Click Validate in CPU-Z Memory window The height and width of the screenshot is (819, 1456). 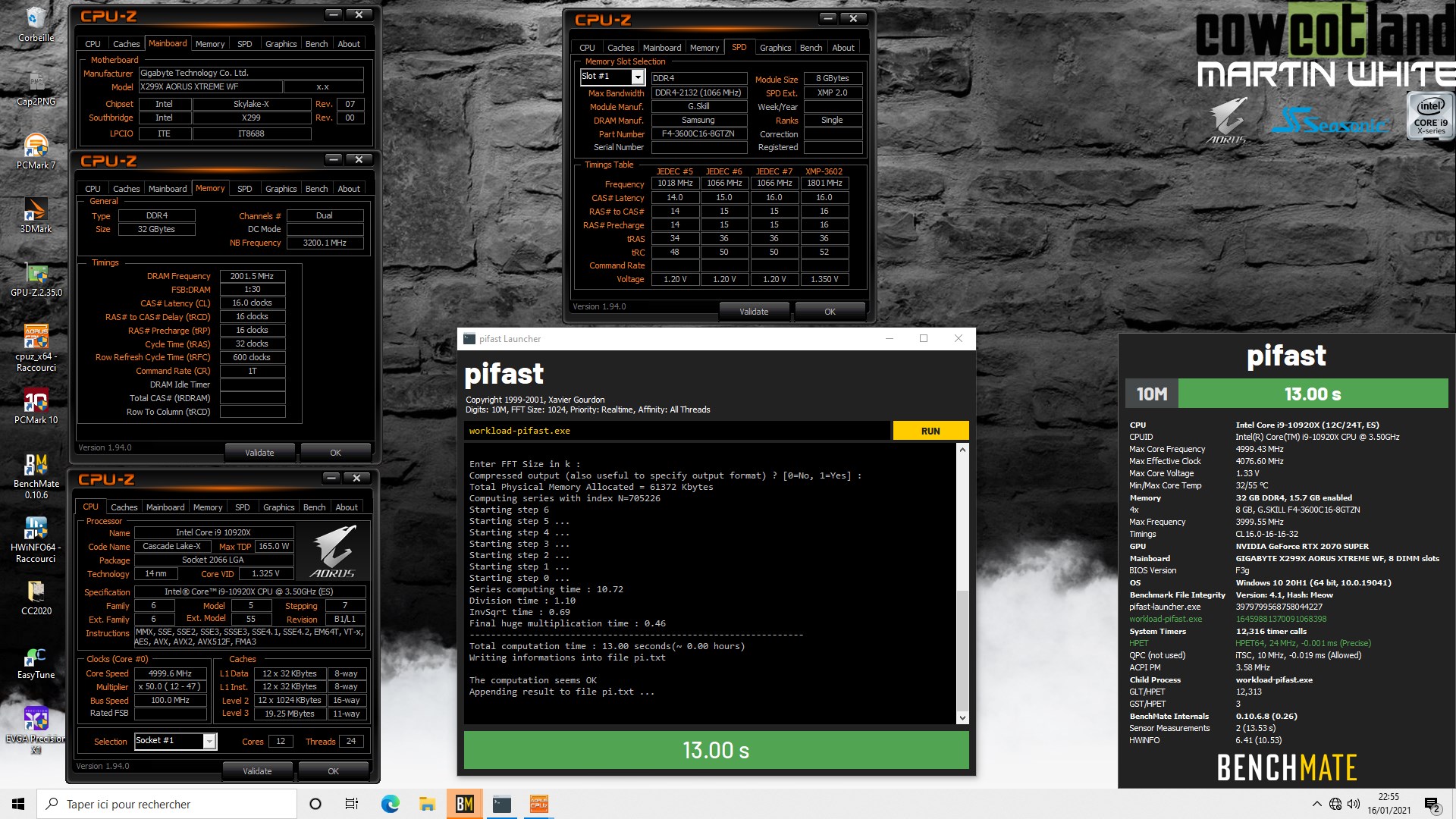(x=259, y=453)
